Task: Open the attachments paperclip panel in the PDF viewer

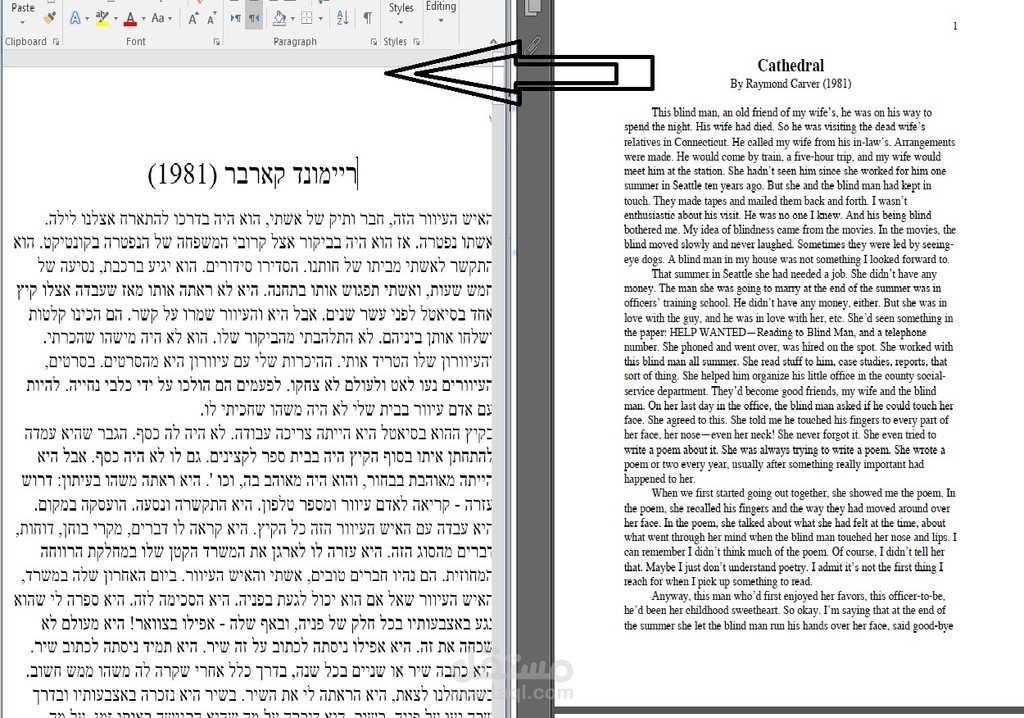Action: coord(533,45)
